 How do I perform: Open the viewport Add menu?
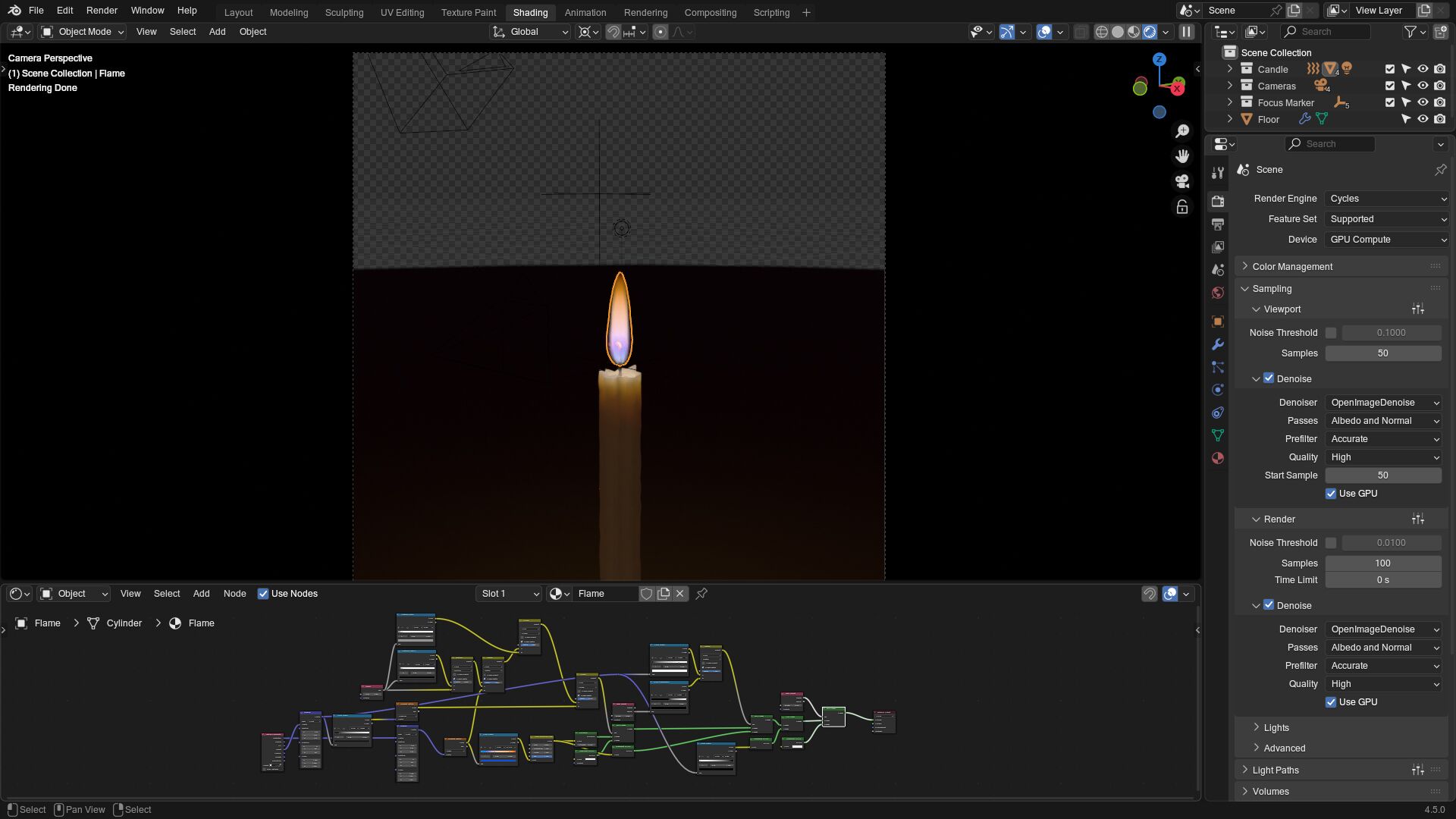217,32
